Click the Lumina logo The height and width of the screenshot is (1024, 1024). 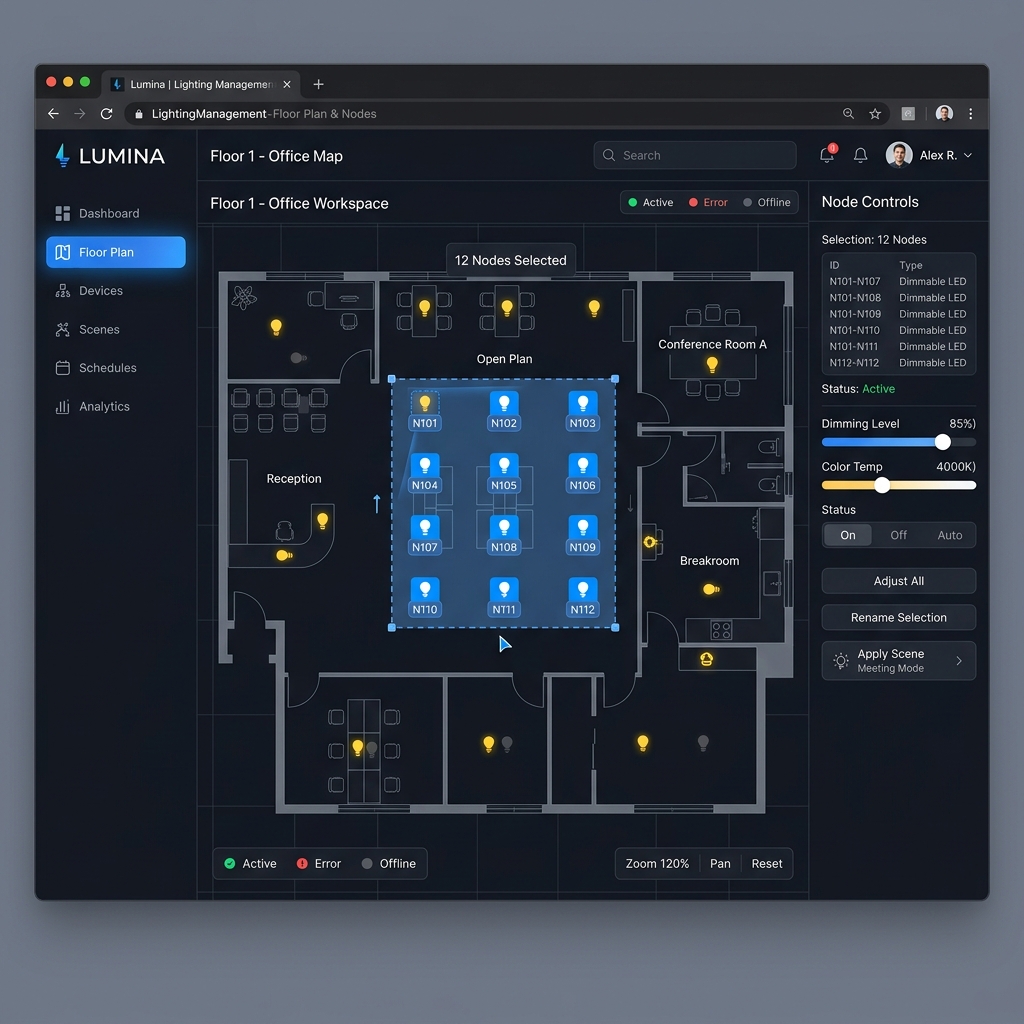(x=110, y=155)
